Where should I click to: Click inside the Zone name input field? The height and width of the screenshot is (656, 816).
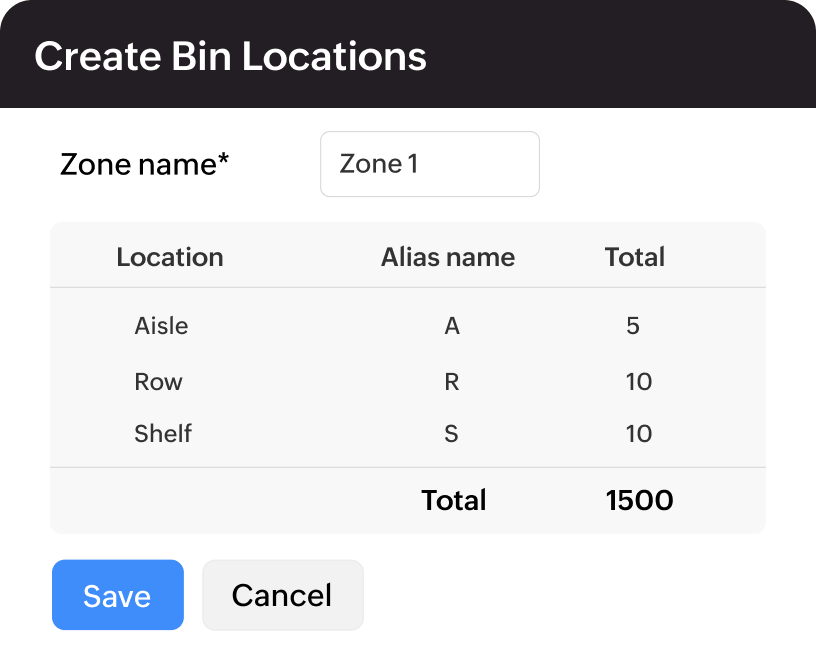click(x=429, y=164)
